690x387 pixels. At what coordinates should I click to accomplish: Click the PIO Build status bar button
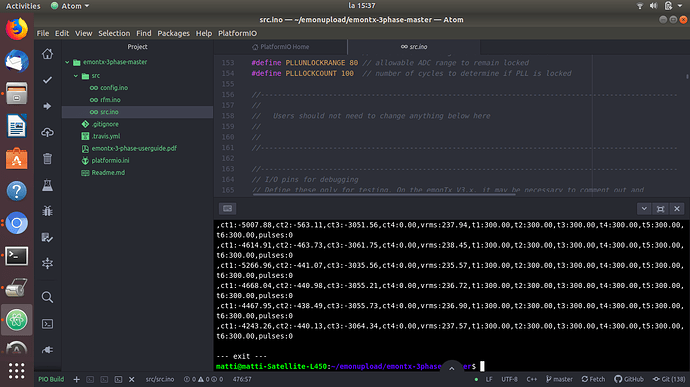coord(51,379)
